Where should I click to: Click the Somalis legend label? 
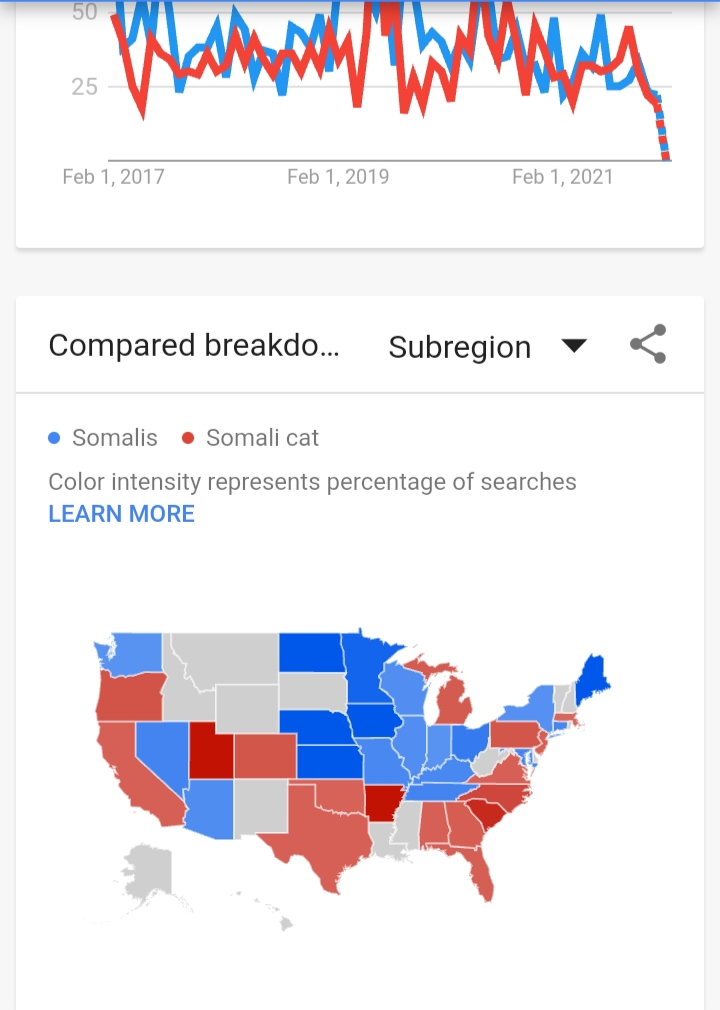(115, 438)
